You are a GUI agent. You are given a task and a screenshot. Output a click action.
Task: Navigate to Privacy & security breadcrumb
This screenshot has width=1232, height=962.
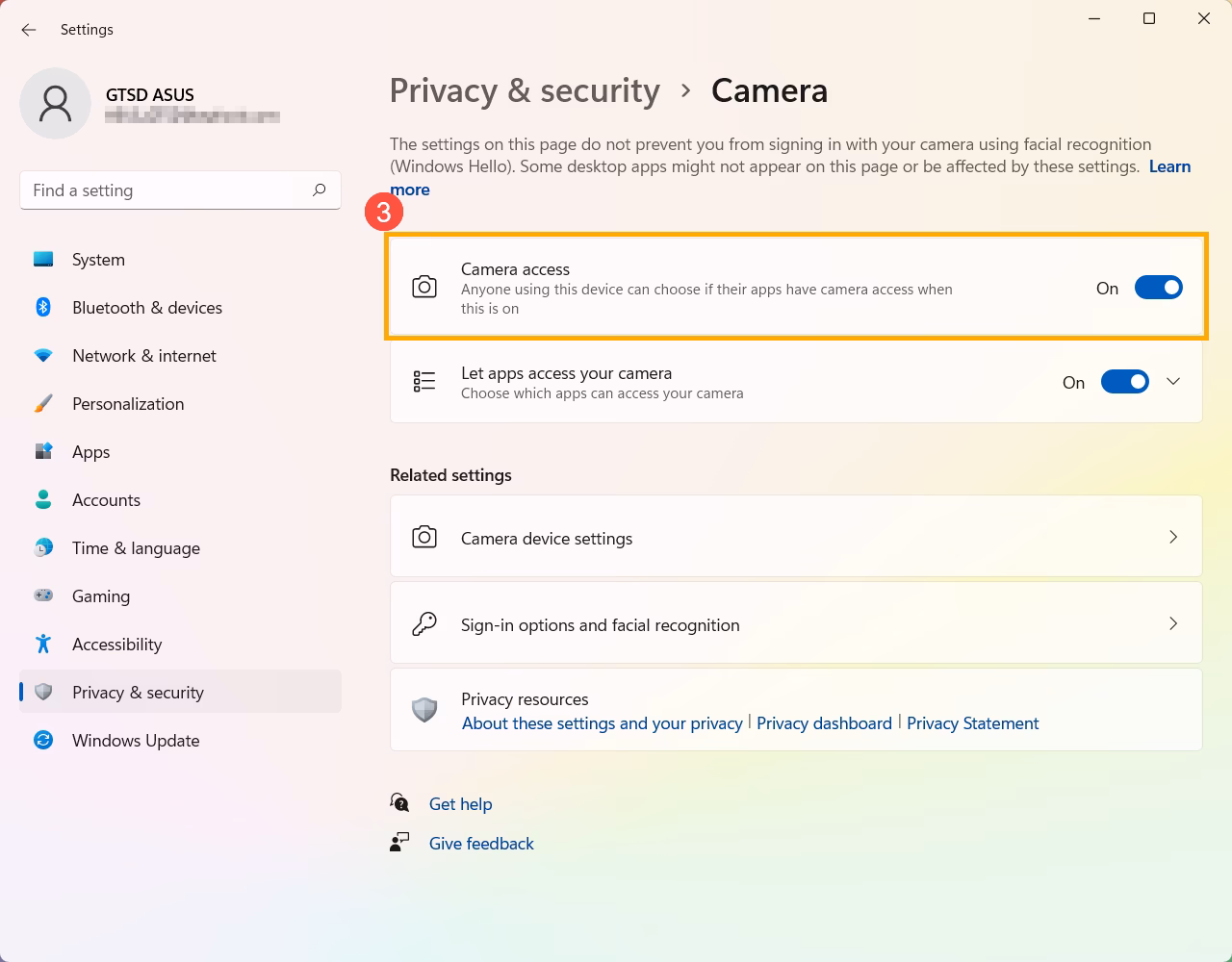click(525, 90)
